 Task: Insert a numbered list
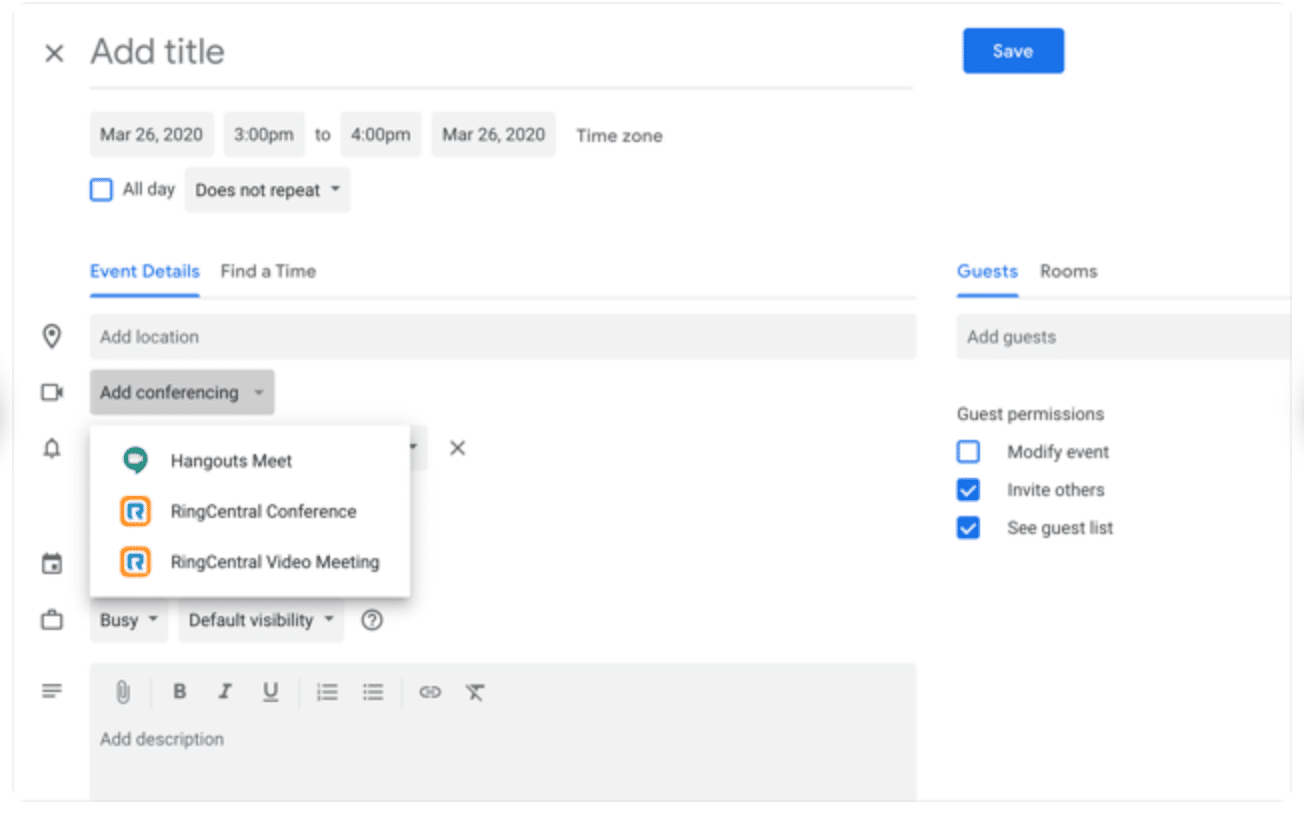pyautogui.click(x=327, y=692)
